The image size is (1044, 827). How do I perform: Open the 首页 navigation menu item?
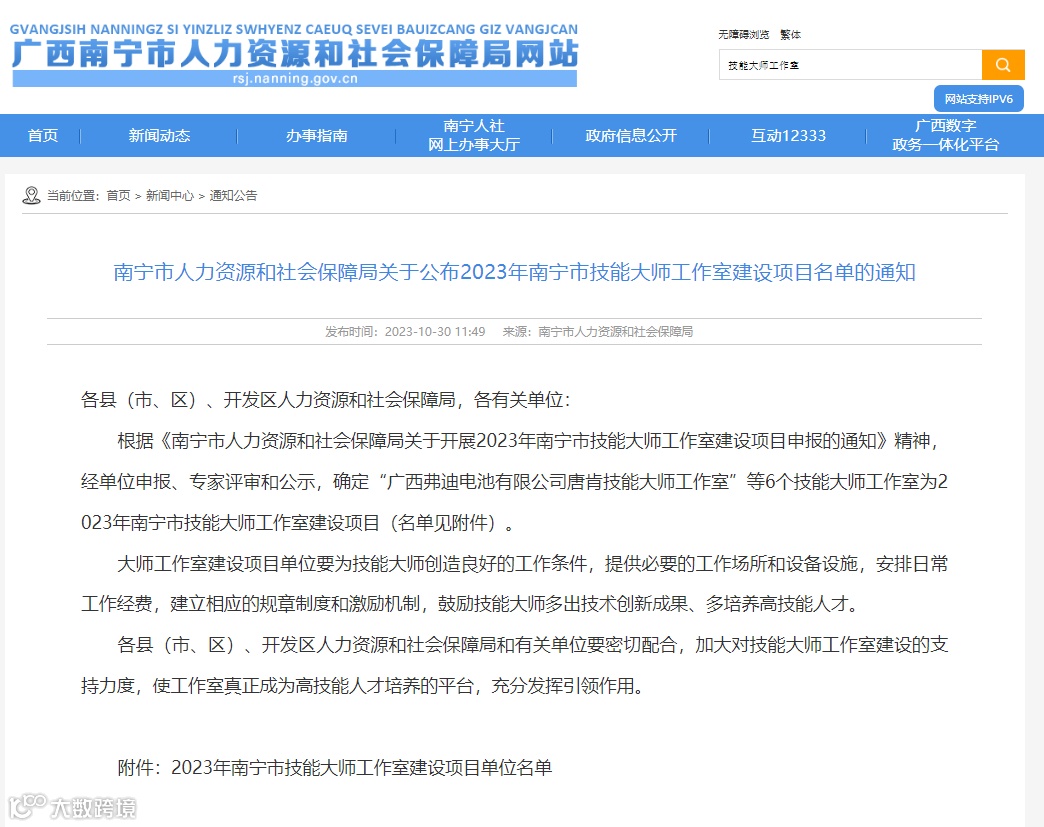43,136
